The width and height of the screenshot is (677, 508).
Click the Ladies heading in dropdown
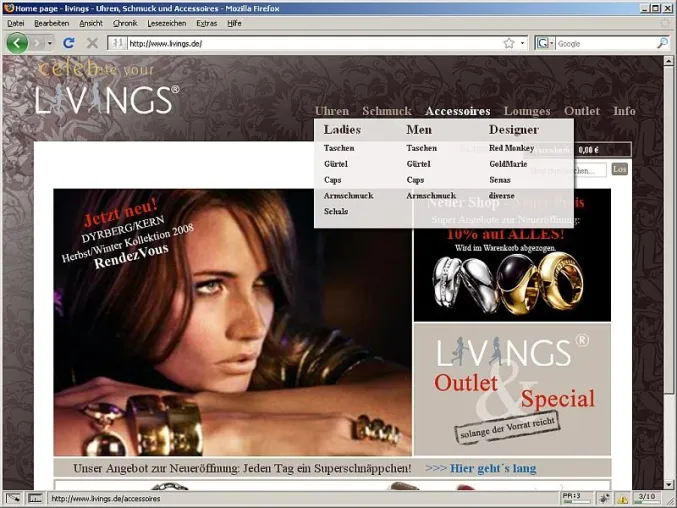pos(342,129)
